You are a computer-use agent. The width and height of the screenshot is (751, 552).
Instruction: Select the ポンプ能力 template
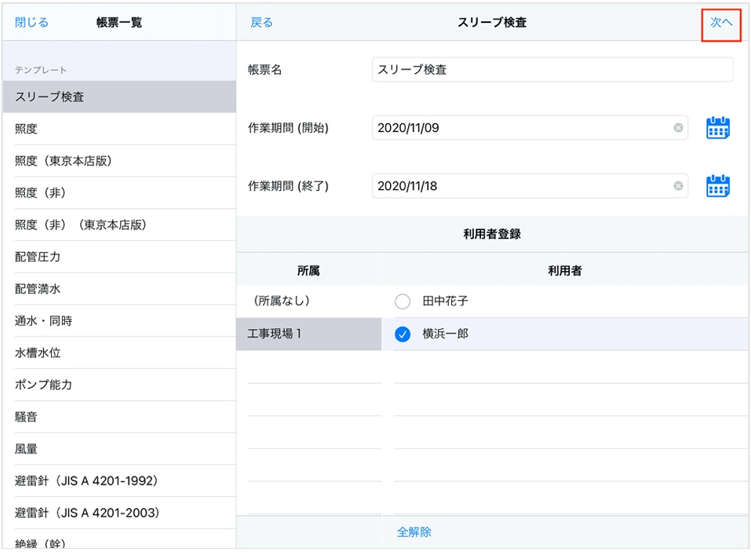tap(118, 385)
